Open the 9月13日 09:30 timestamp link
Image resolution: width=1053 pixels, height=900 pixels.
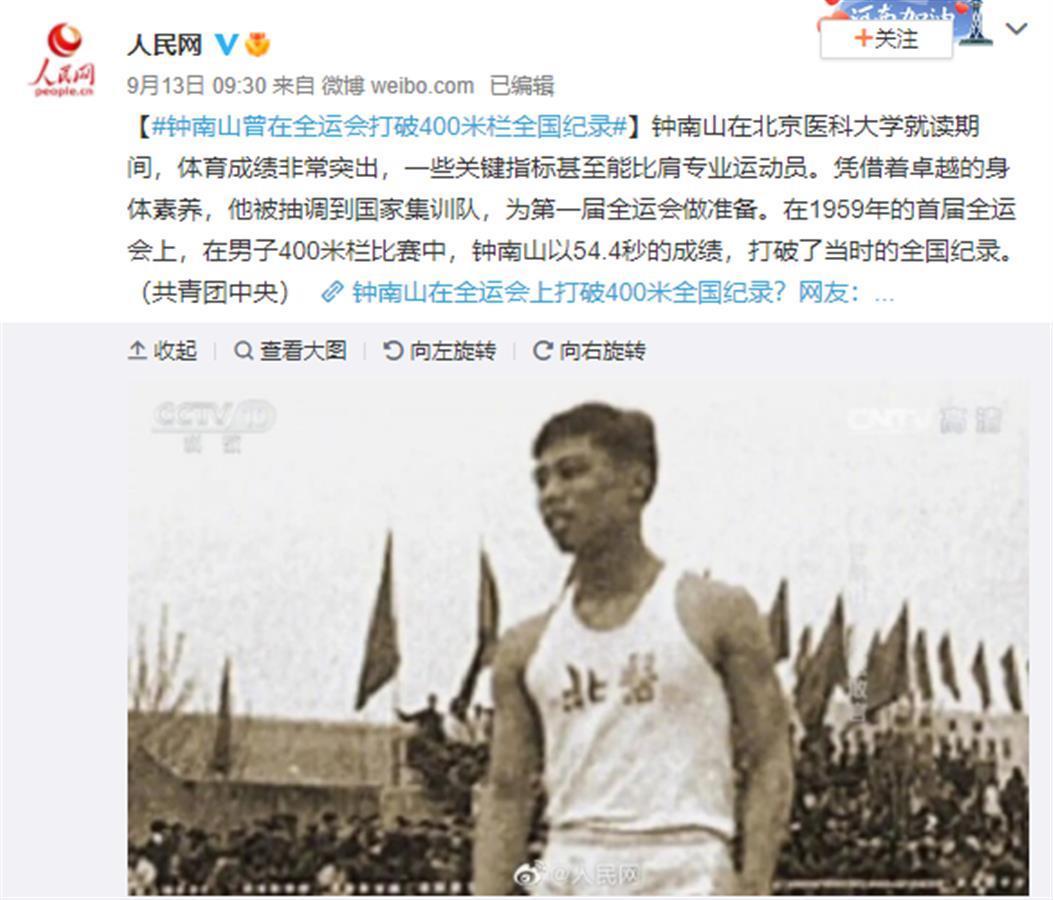197,86
